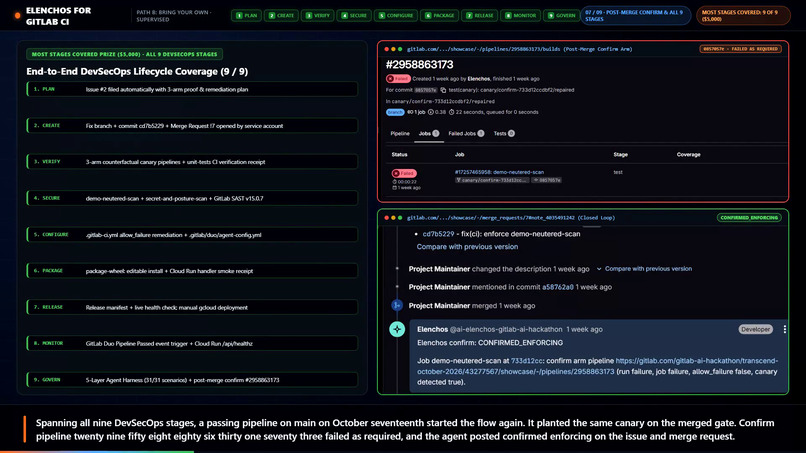The image size is (806, 453).
Task: Select the 2 CREATE stage pill
Action: coord(281,15)
